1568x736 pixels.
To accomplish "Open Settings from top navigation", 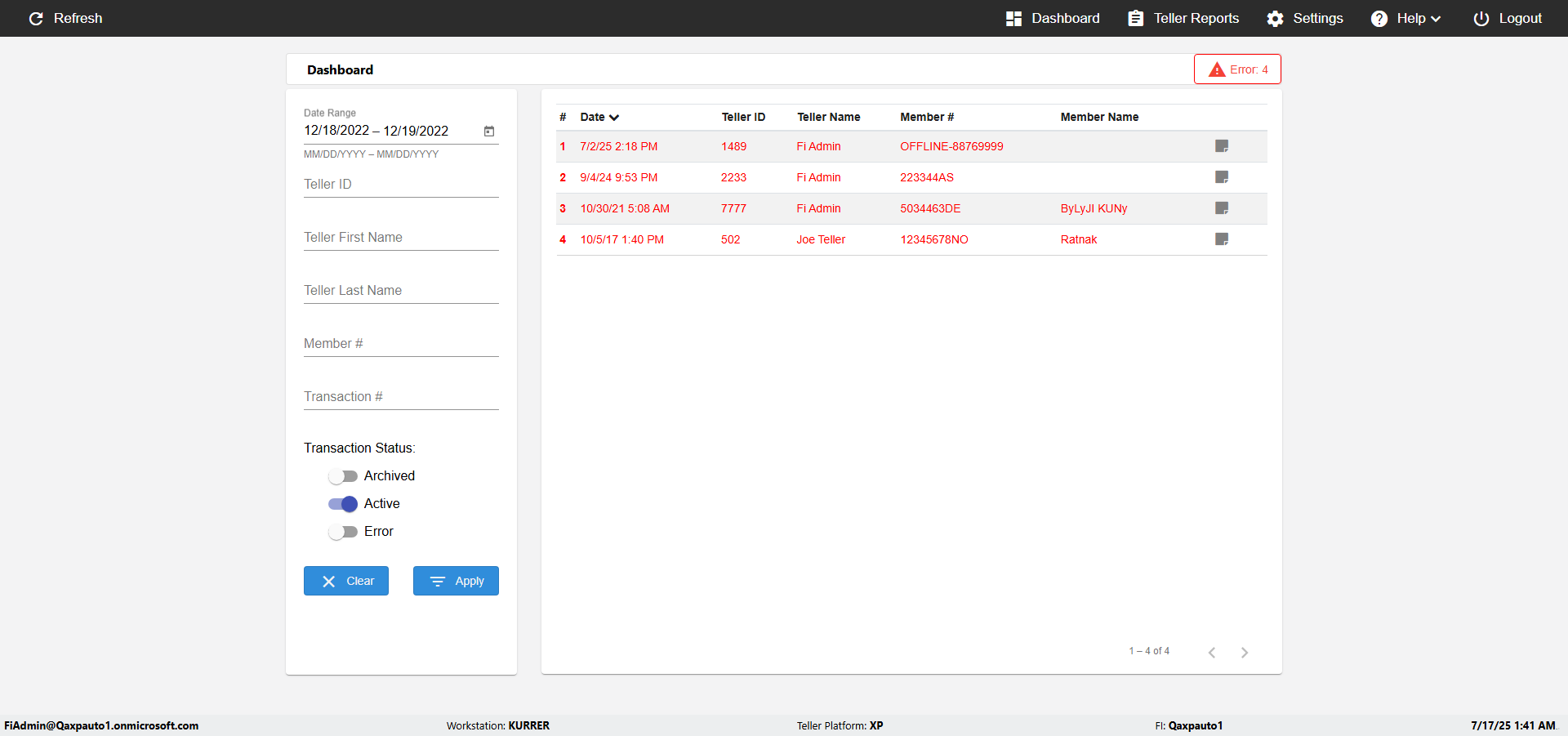I will (x=1304, y=18).
